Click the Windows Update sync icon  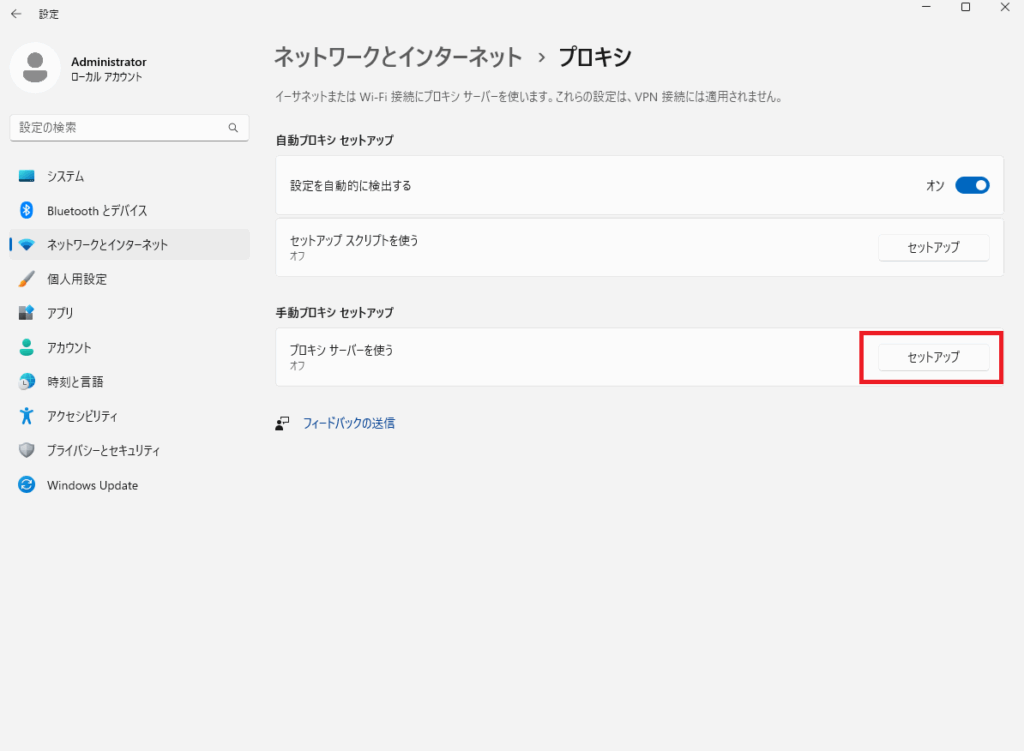click(27, 485)
